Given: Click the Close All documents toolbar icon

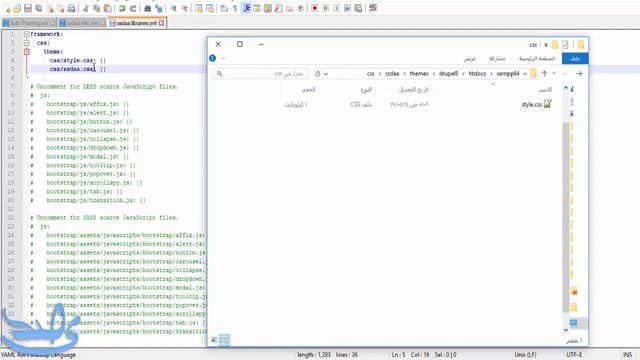Looking at the screenshot, I should coord(60,9).
